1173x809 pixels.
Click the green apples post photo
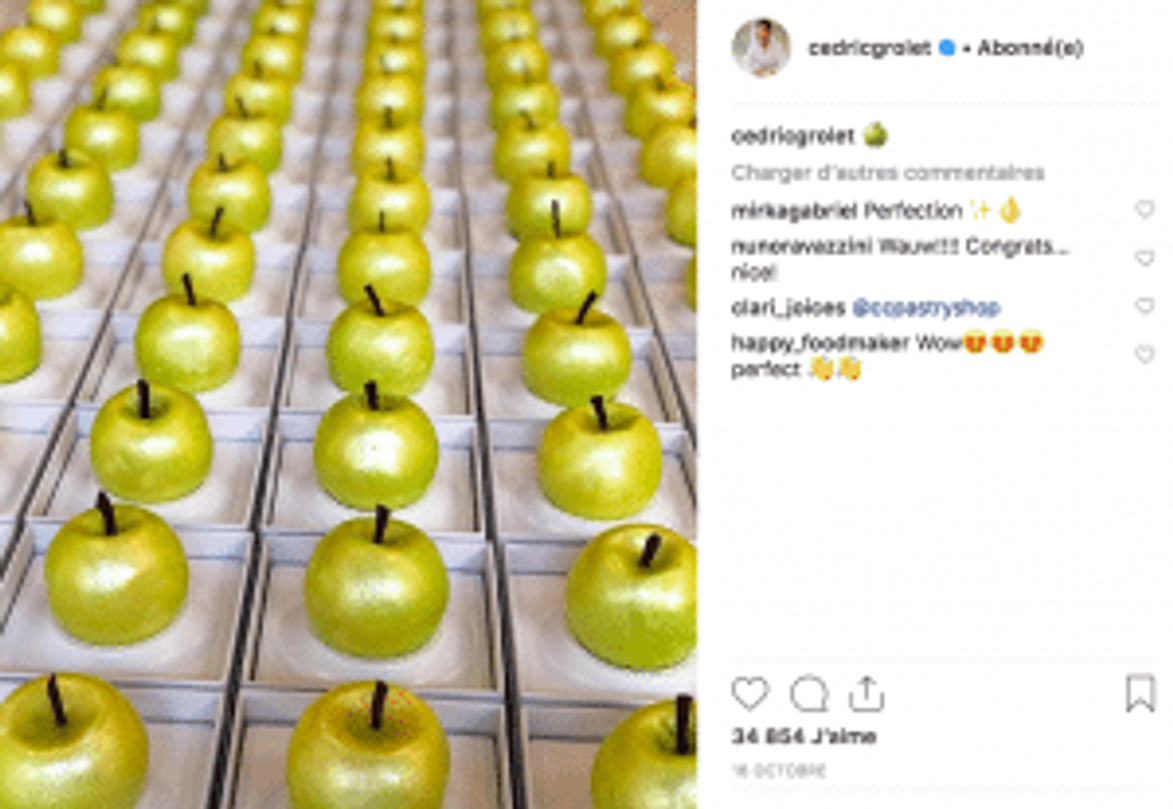coord(348,404)
